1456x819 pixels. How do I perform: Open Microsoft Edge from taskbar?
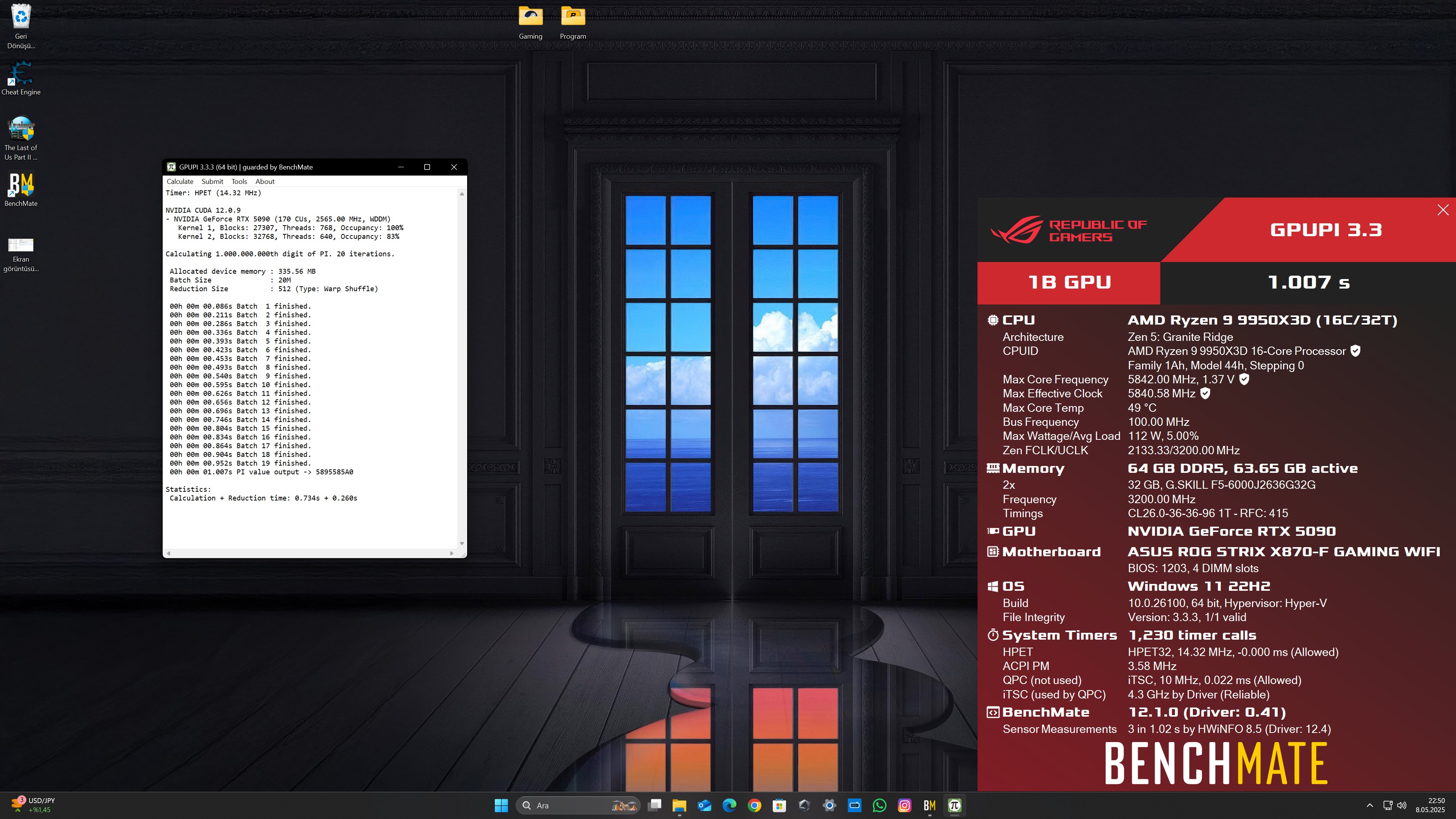730,805
